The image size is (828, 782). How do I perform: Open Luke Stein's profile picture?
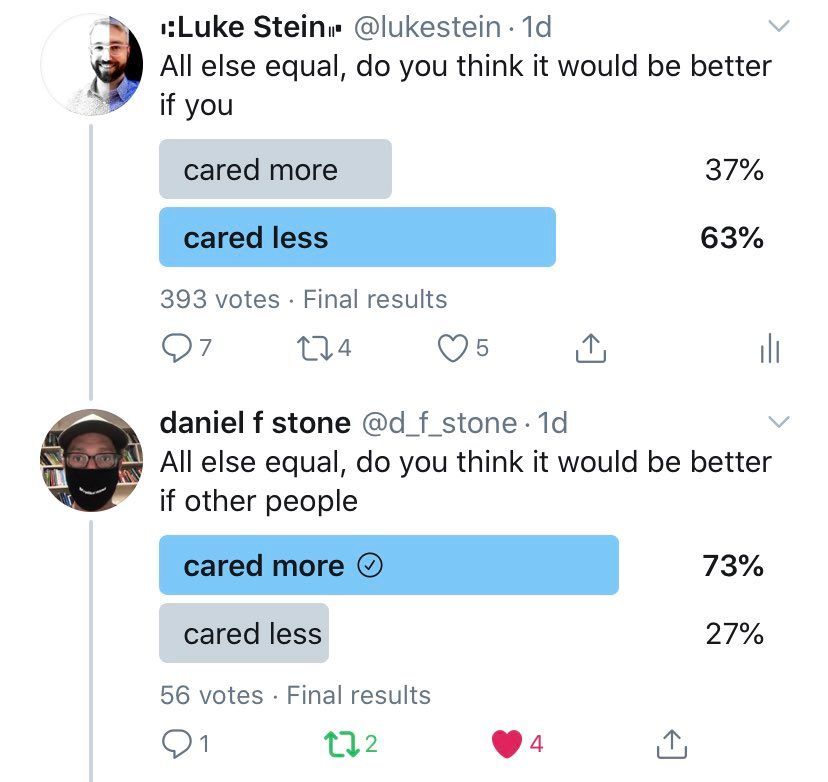point(91,65)
